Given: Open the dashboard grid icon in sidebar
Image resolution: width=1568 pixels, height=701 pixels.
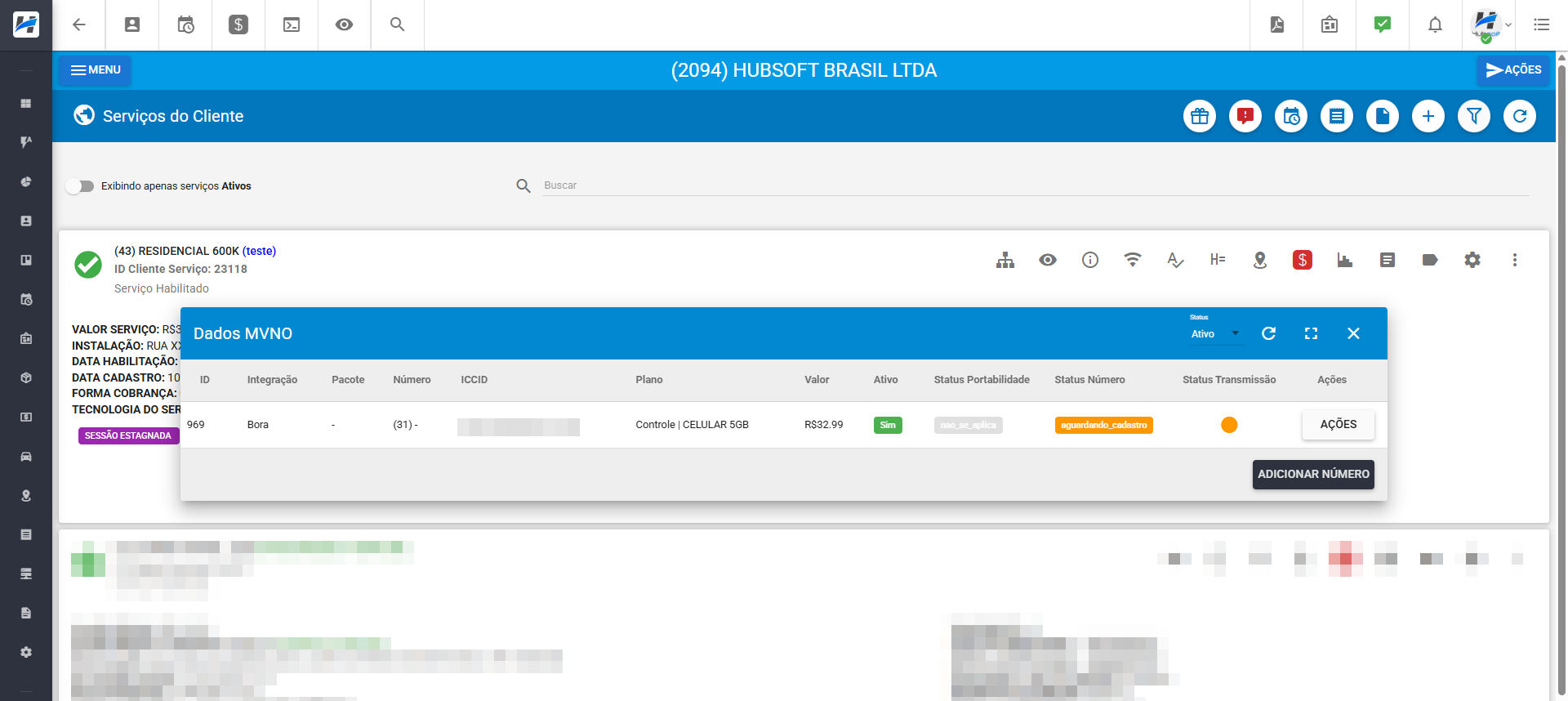Looking at the screenshot, I should (26, 104).
